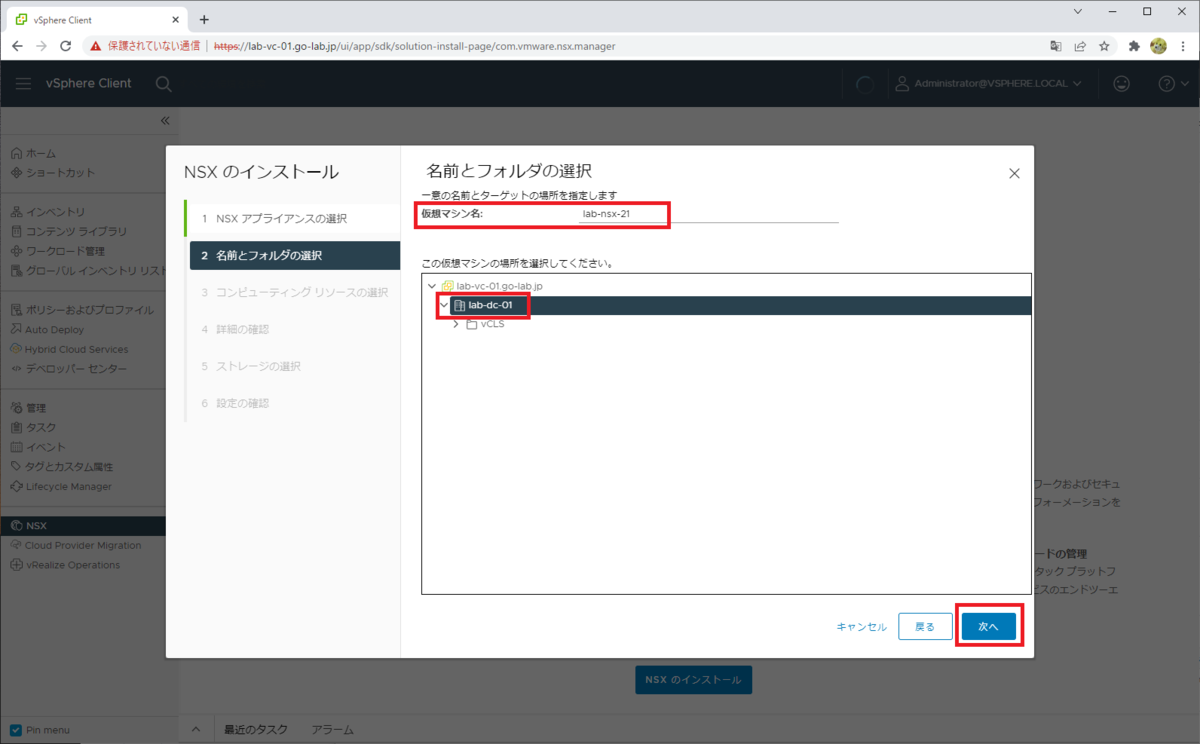This screenshot has height=744, width=1200.
Task: Expand the bottom task panel with chevron
Action: click(x=196, y=730)
